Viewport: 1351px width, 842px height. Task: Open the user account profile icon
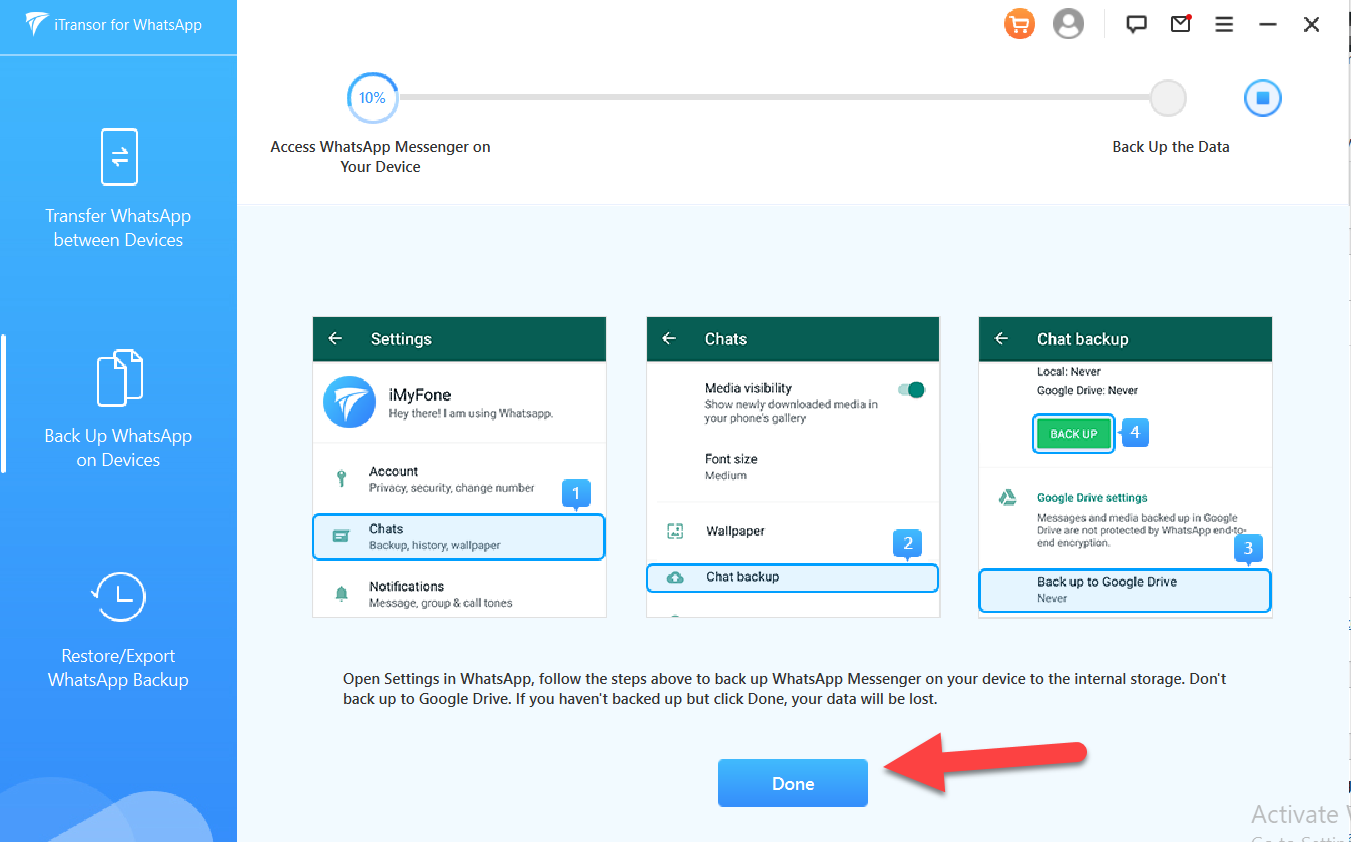coord(1068,24)
